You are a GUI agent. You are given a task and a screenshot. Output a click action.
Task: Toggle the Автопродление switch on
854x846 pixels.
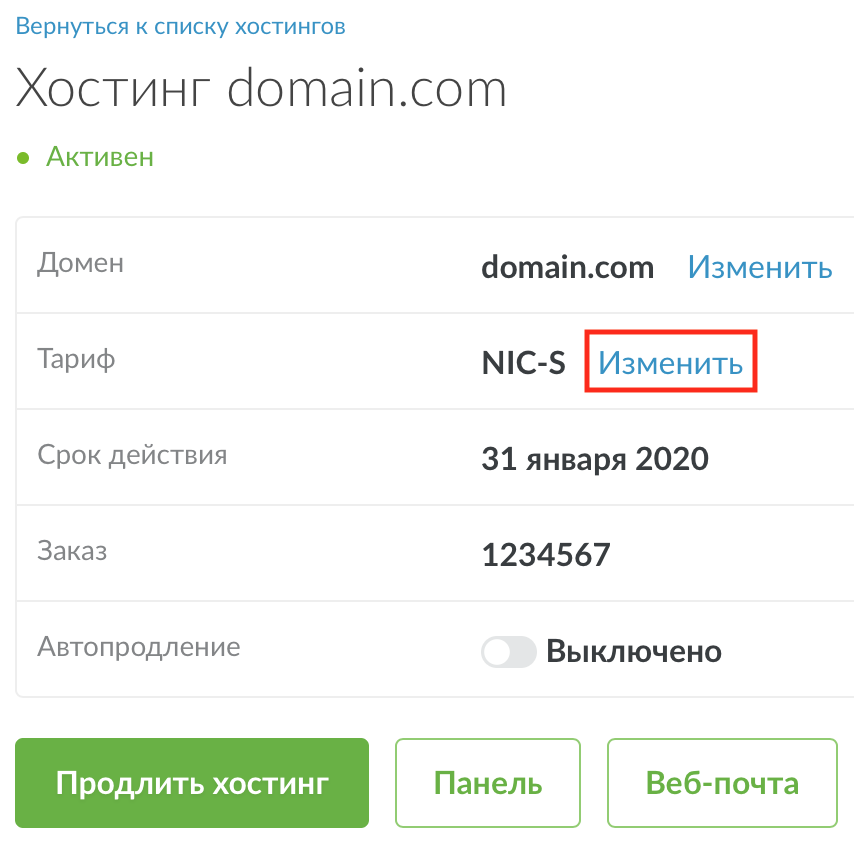point(509,652)
